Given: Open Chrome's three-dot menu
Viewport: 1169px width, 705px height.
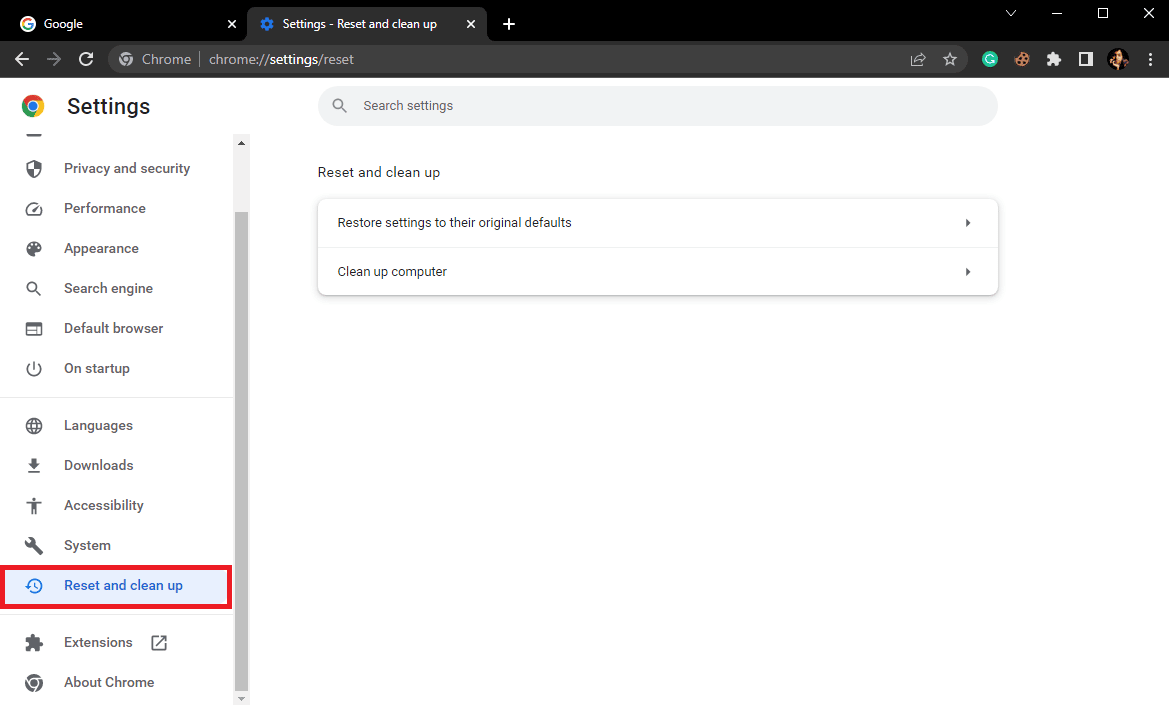Looking at the screenshot, I should tap(1150, 59).
